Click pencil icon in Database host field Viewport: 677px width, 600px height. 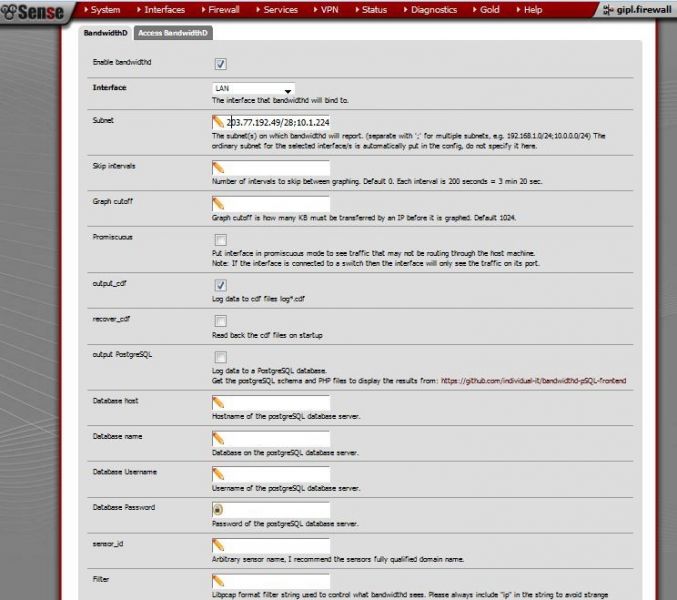click(218, 403)
